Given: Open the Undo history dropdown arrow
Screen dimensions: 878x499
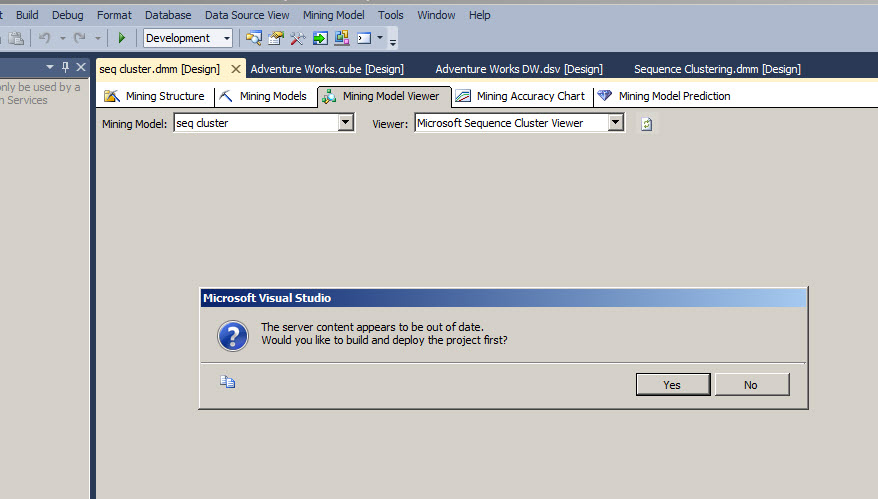Looking at the screenshot, I should (63, 38).
